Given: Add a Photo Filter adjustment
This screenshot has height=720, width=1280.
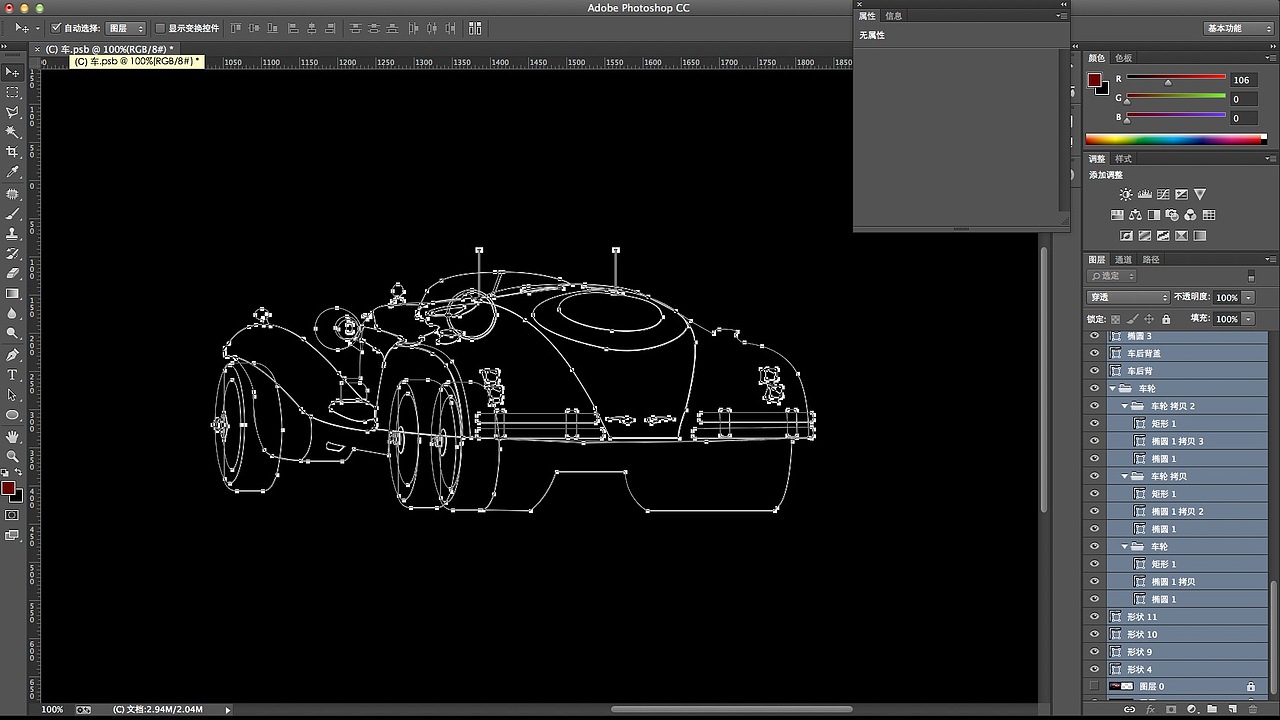Looking at the screenshot, I should [x=1172, y=215].
